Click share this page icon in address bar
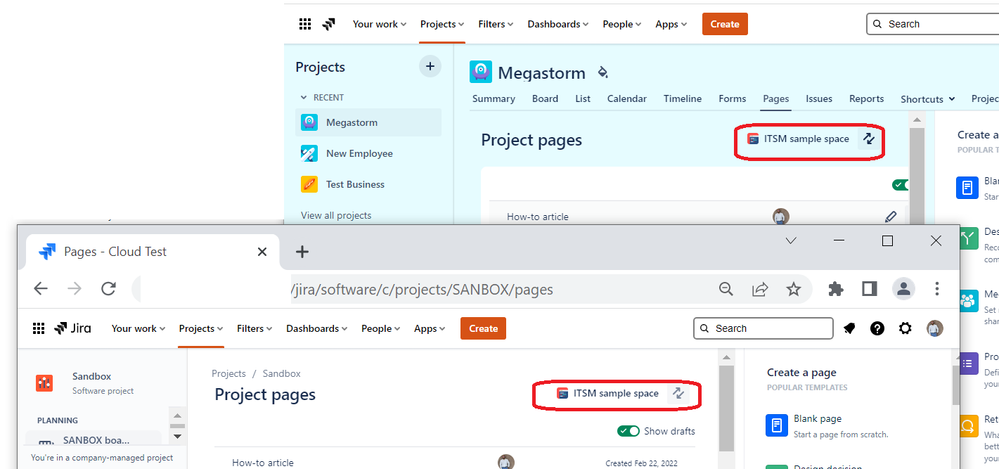This screenshot has width=999, height=469. [x=759, y=289]
